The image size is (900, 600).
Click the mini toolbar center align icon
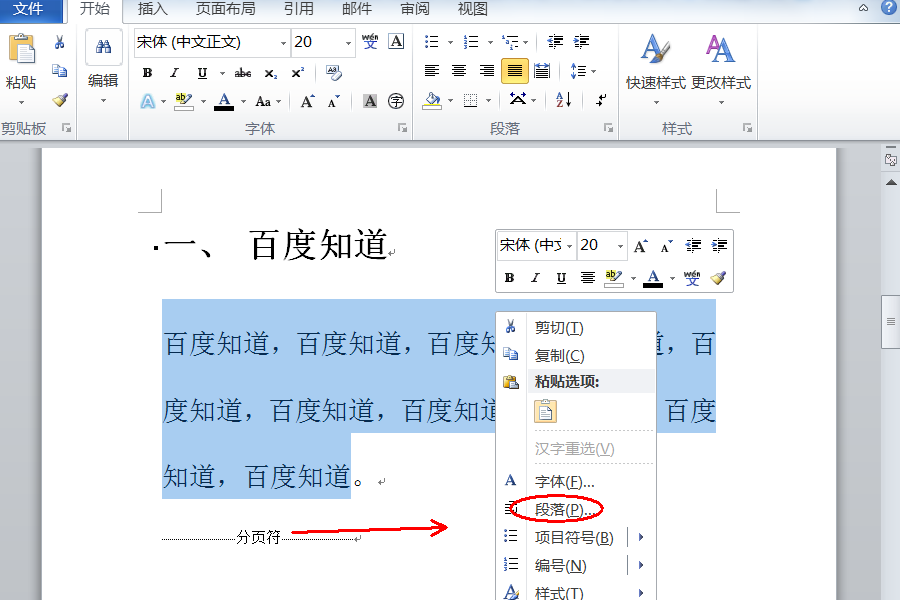(x=587, y=278)
